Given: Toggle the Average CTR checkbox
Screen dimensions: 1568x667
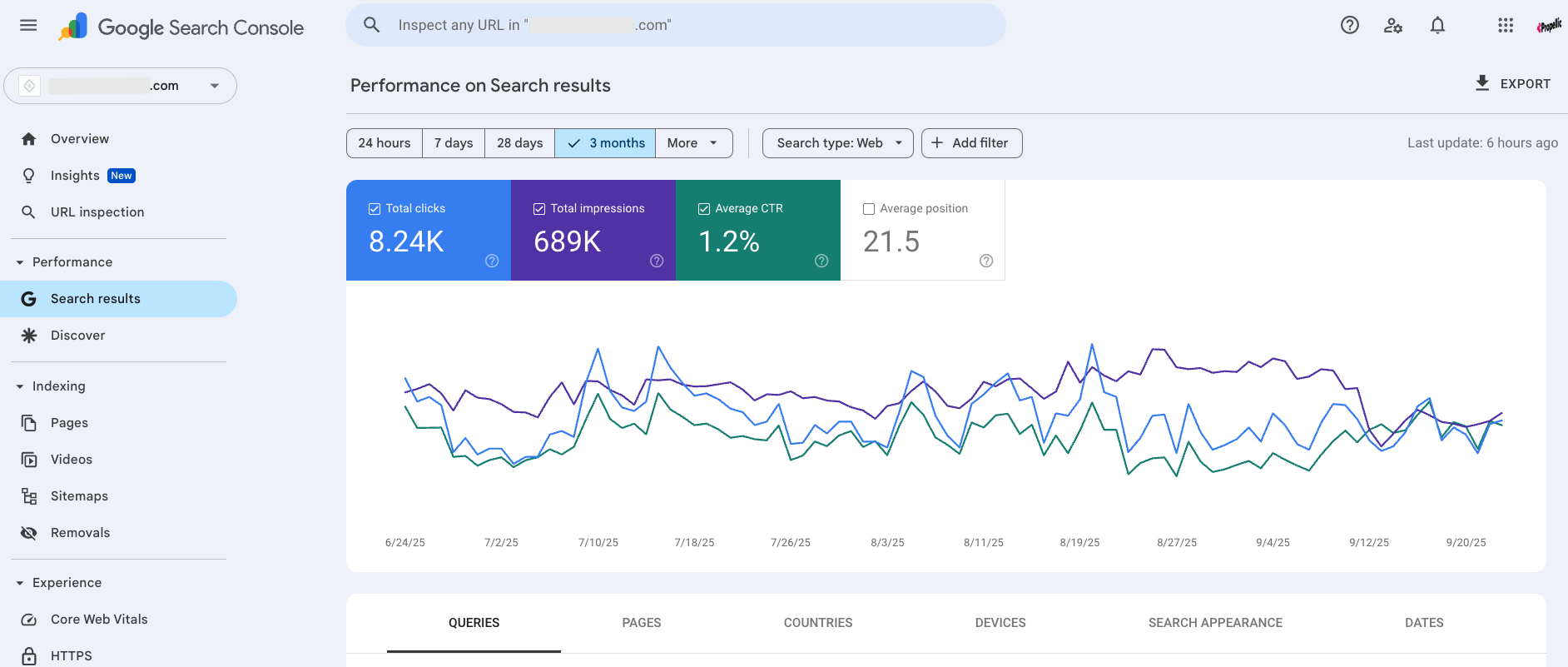Looking at the screenshot, I should [704, 209].
